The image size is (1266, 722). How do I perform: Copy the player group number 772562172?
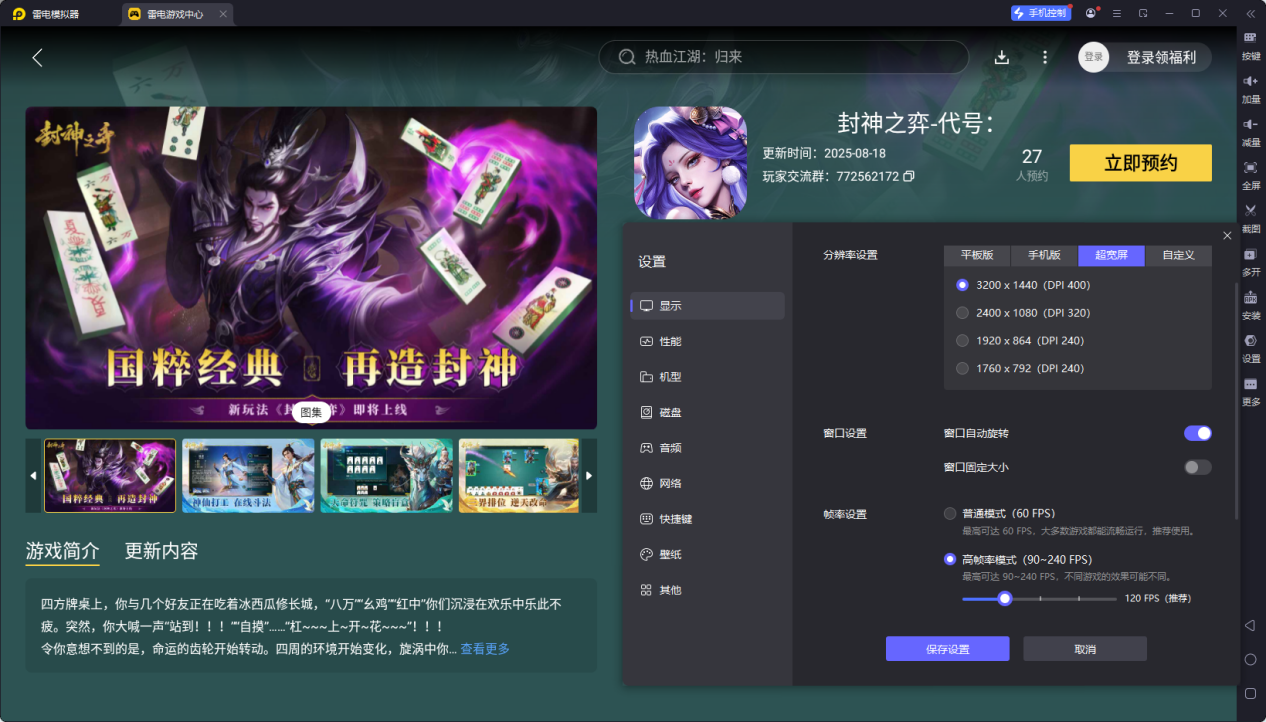(x=909, y=176)
